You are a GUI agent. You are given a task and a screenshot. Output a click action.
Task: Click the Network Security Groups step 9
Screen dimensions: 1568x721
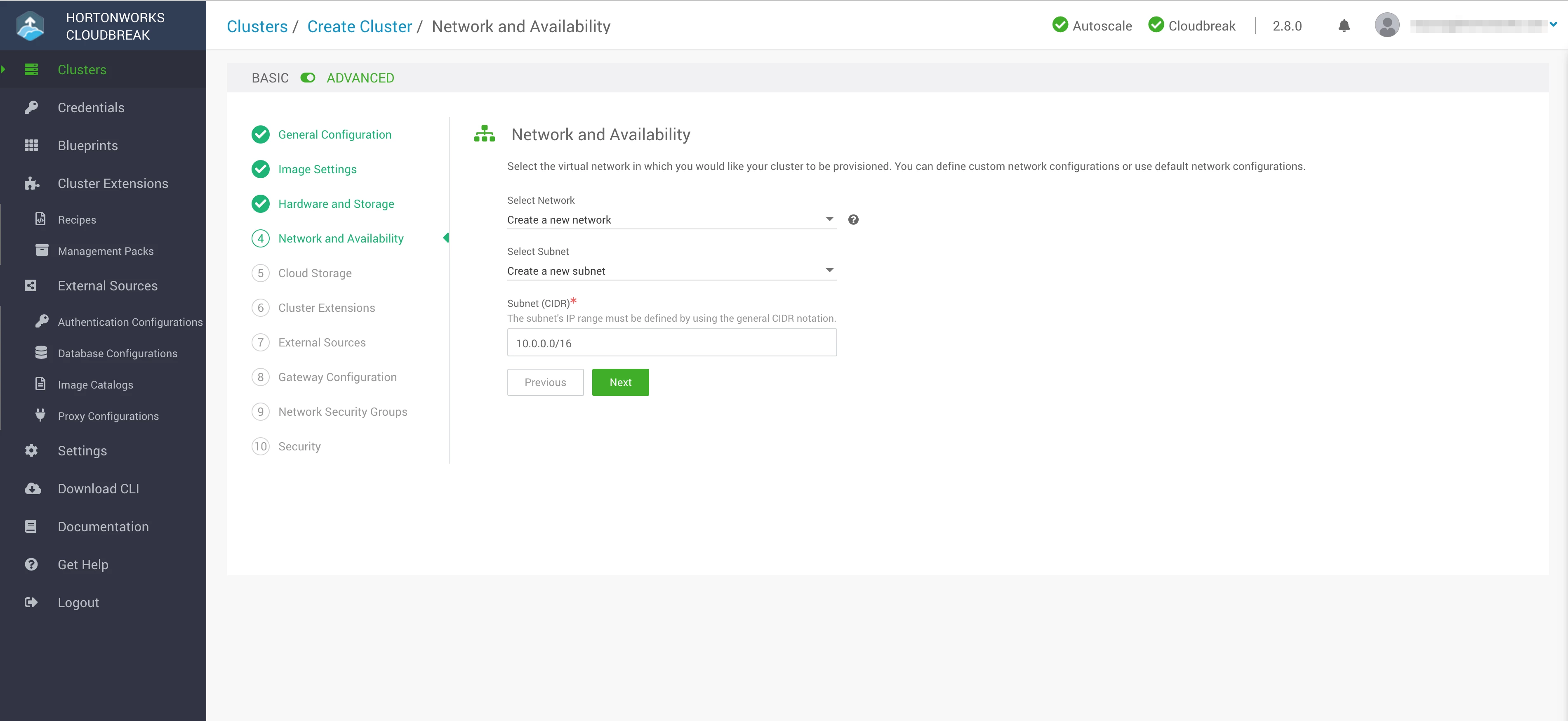pos(329,411)
